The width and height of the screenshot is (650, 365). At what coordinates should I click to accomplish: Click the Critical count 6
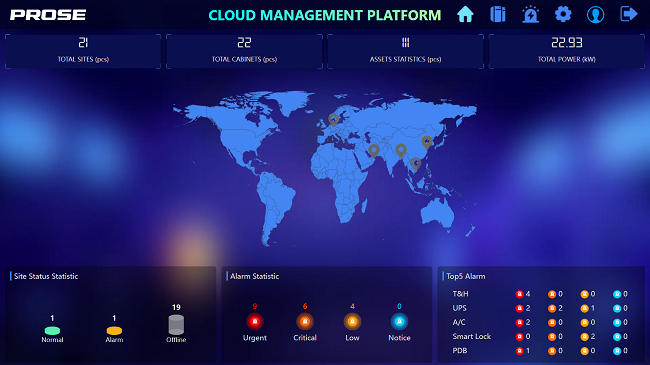coord(305,307)
